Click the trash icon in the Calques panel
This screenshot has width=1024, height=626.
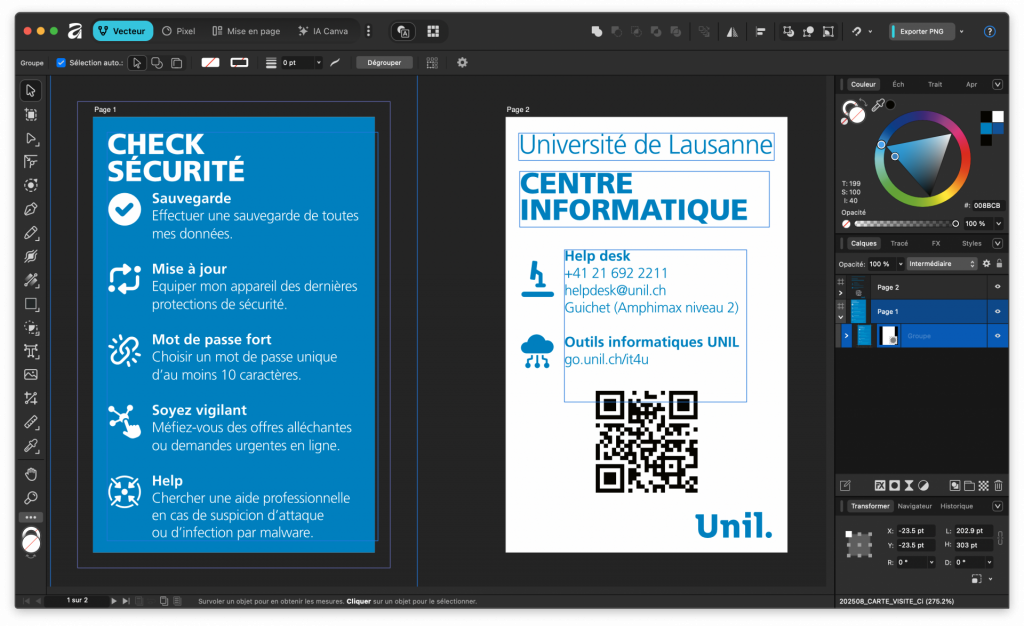pos(997,484)
